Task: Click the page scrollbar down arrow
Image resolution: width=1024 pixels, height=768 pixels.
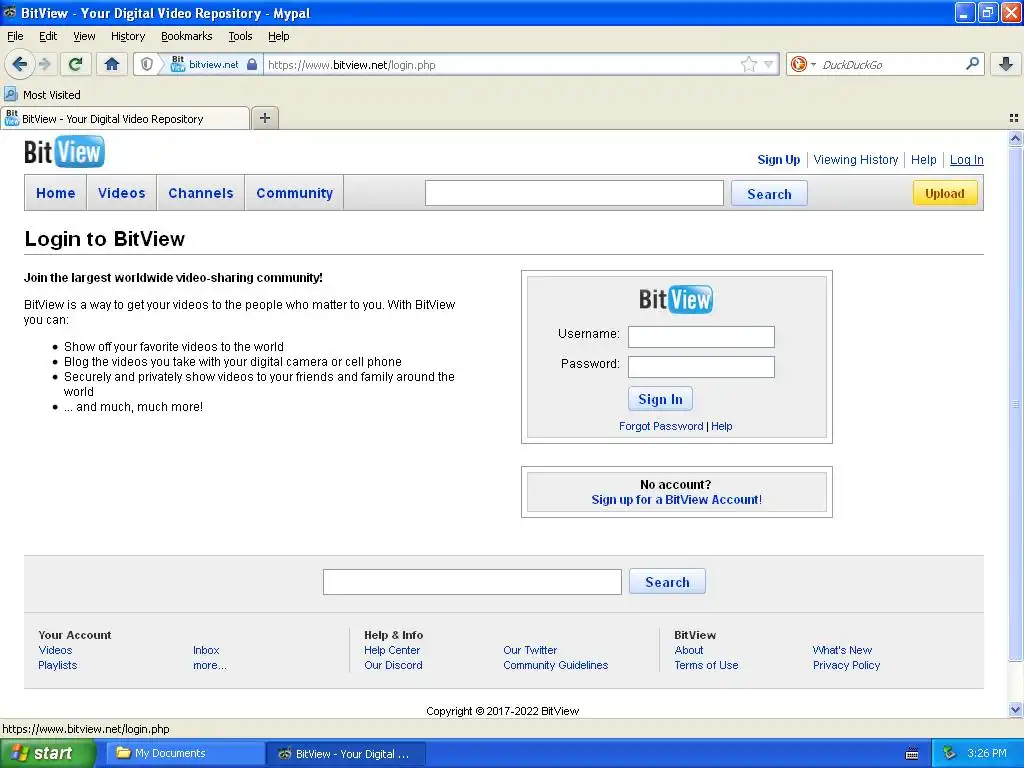Action: point(1015,710)
